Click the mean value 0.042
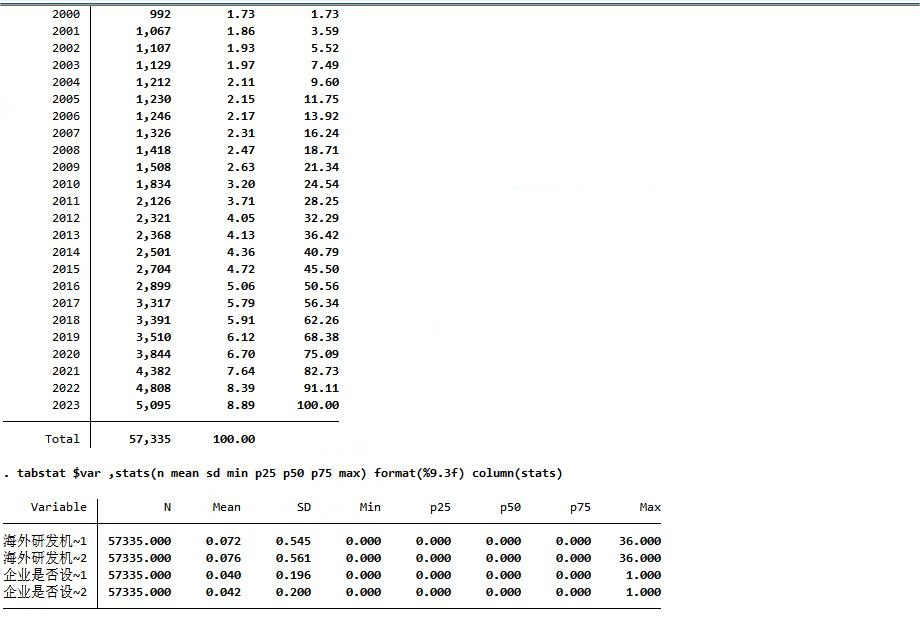The height and width of the screenshot is (631, 920). 223,592
